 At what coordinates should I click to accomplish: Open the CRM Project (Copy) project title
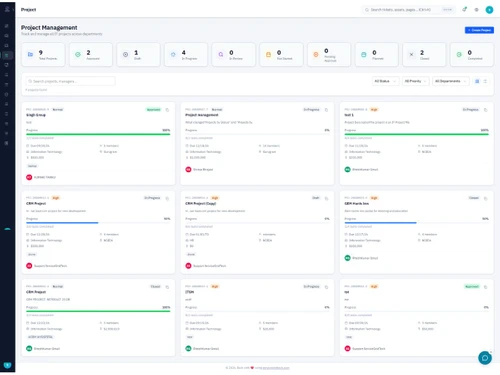201,204
